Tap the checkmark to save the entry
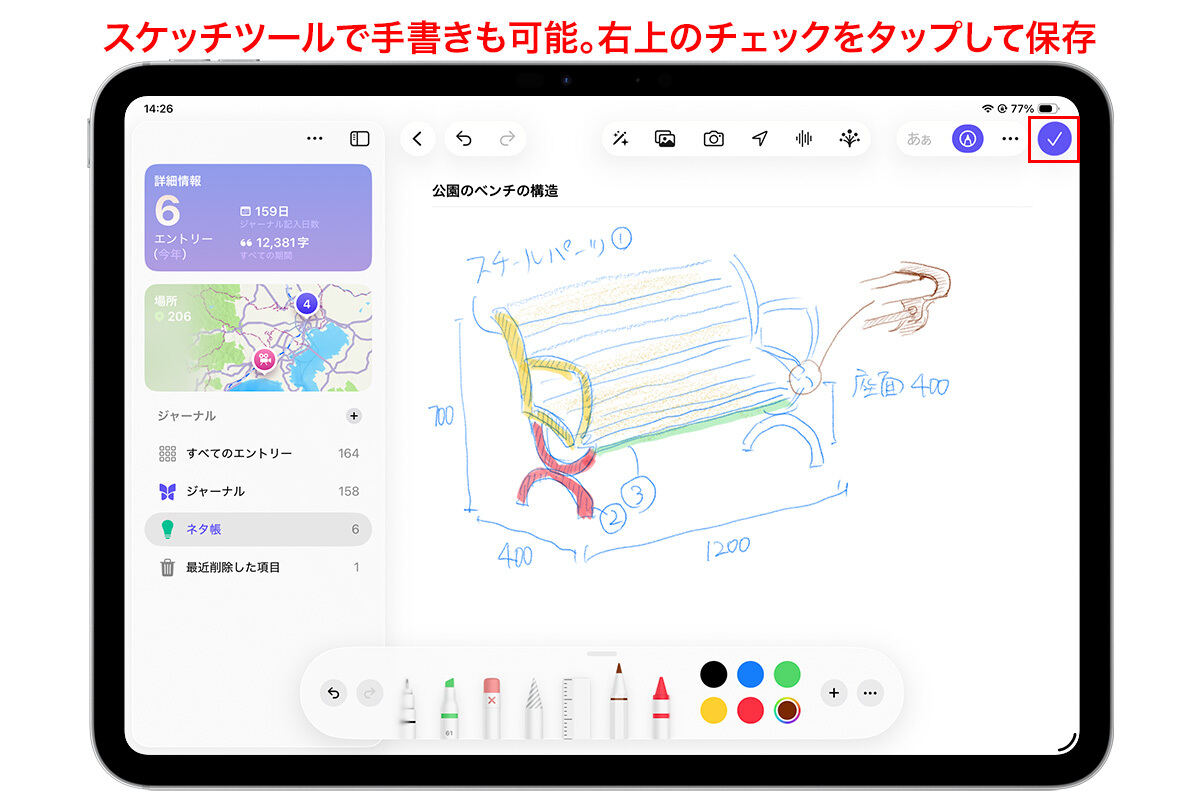This screenshot has height=800, width=1200. [x=1055, y=139]
